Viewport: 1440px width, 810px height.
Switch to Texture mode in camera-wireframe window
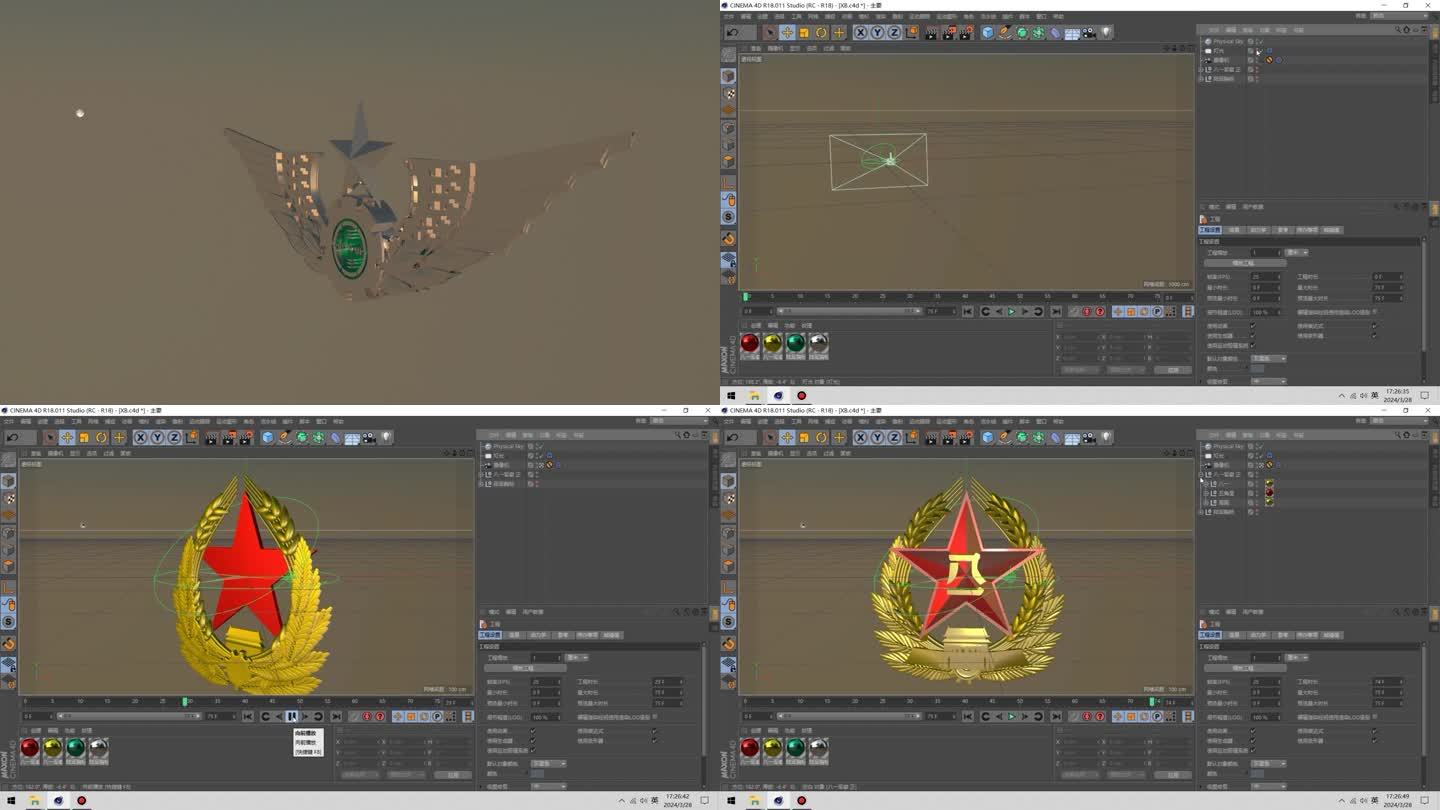coord(728,93)
